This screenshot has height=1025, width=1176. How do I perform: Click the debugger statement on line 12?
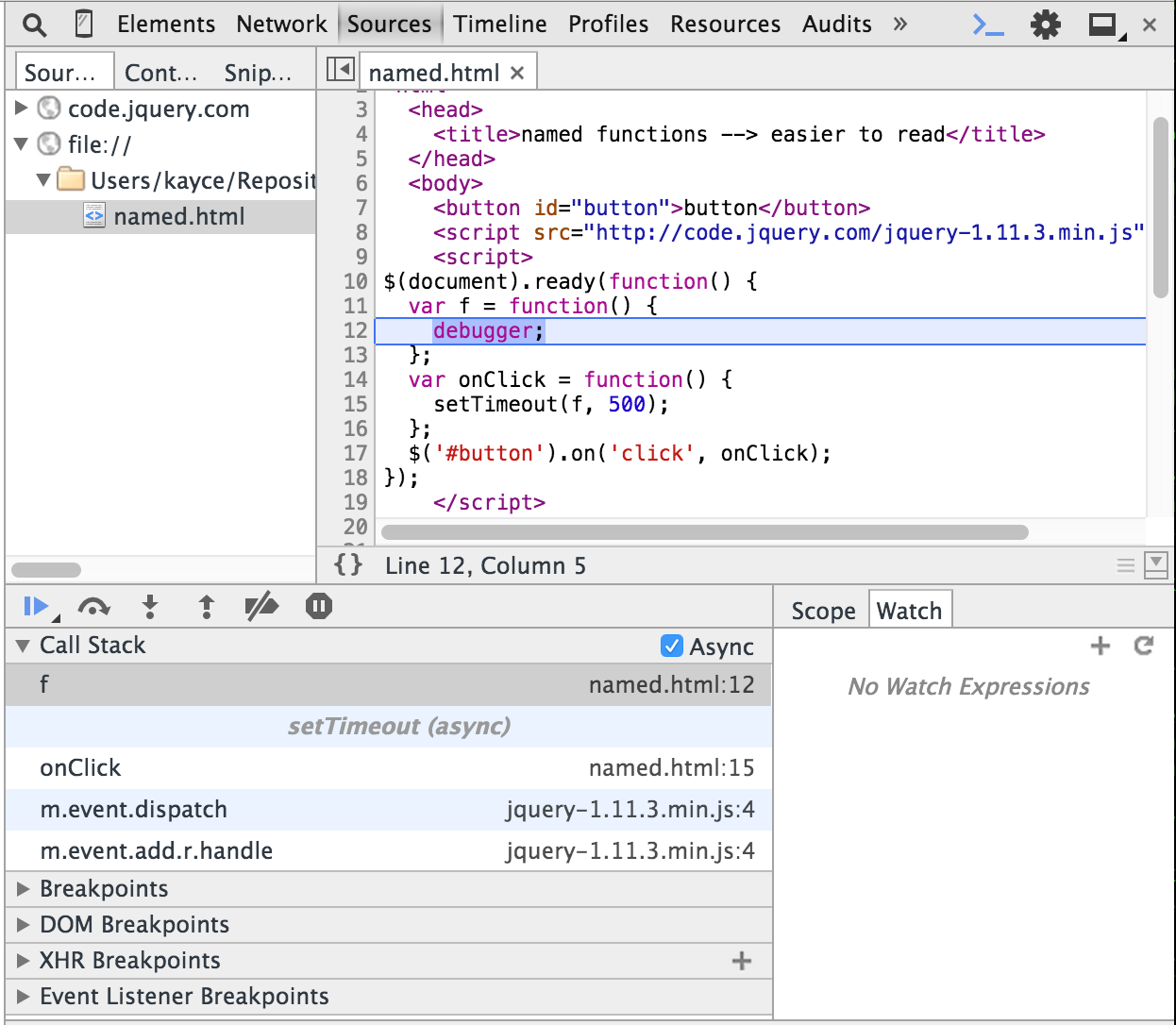tap(488, 330)
